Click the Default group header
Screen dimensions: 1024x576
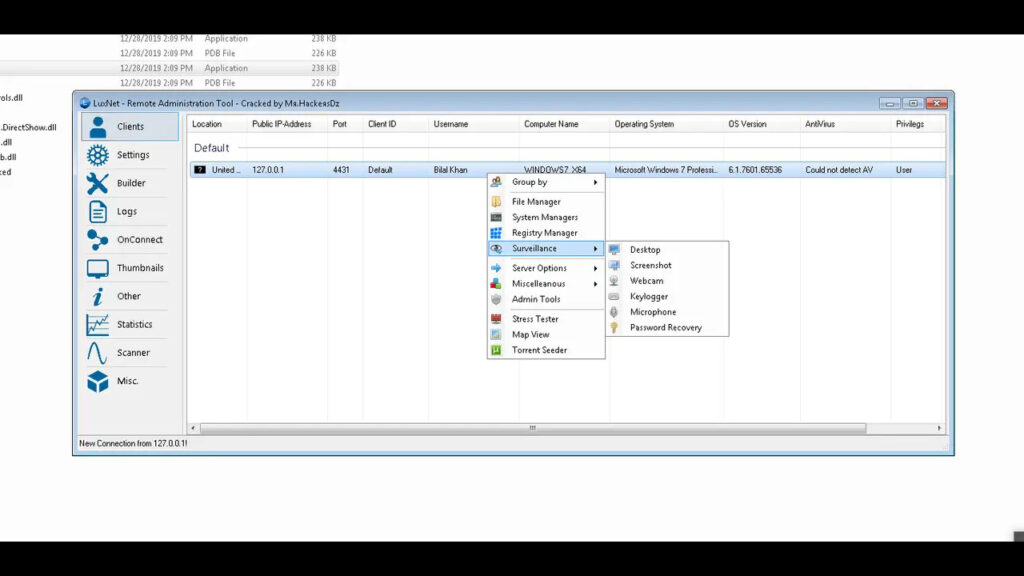coord(212,148)
